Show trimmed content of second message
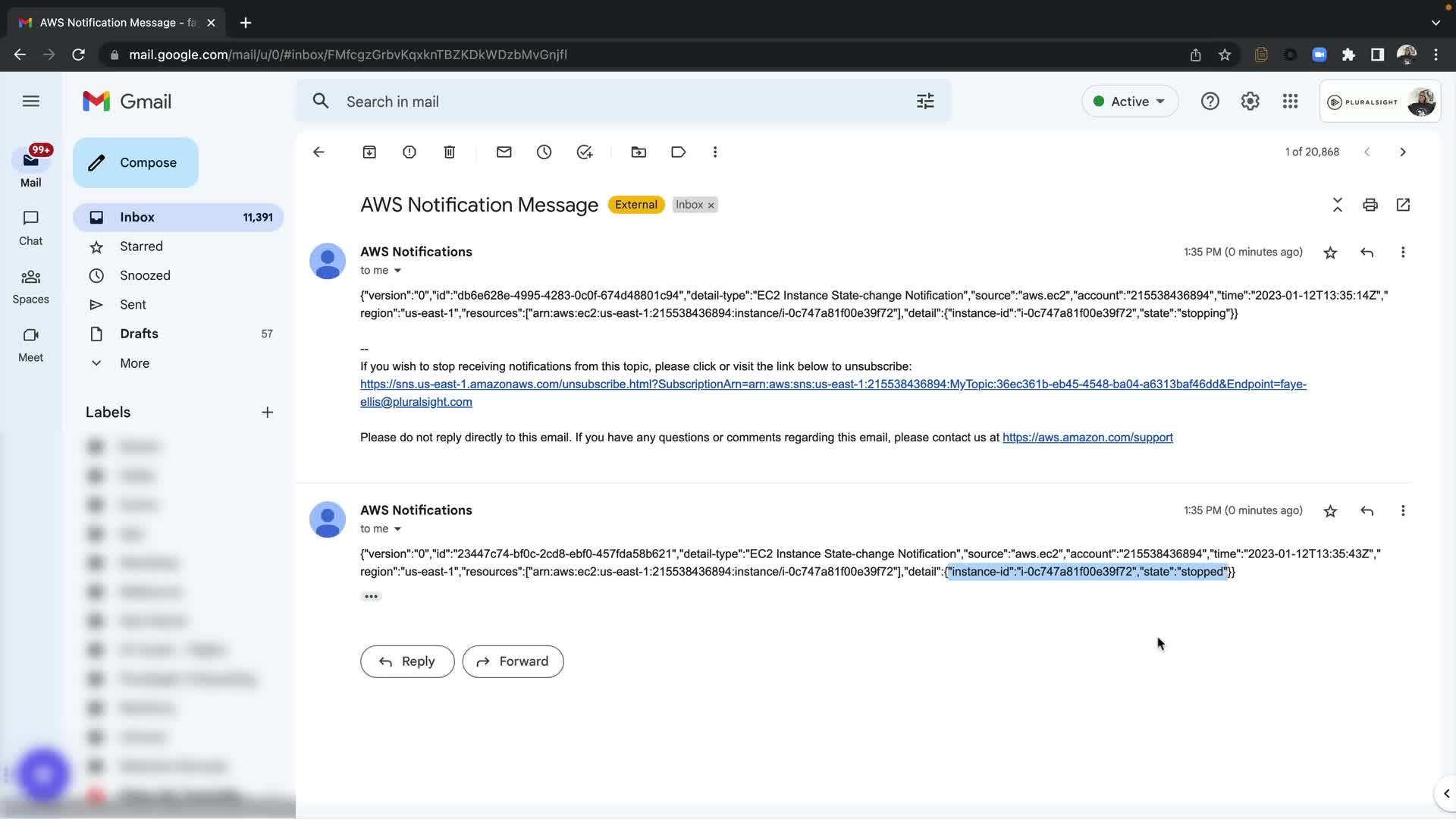The height and width of the screenshot is (819, 1456). point(371,597)
